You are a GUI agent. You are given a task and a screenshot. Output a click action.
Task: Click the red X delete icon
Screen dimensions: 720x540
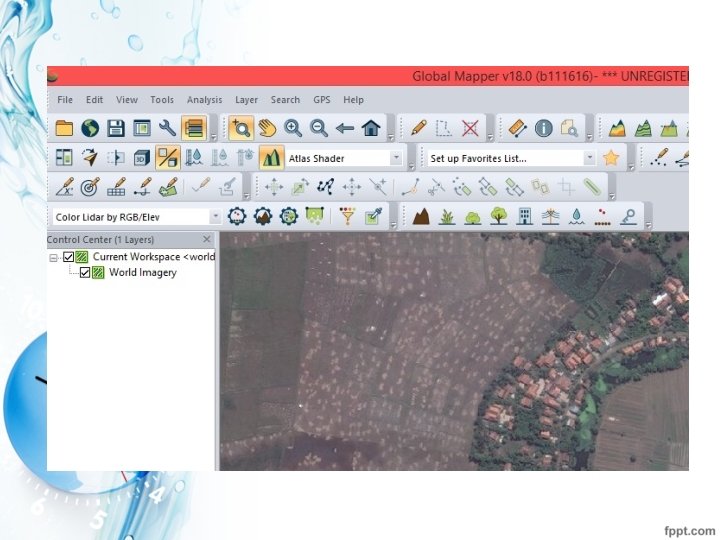(x=470, y=128)
